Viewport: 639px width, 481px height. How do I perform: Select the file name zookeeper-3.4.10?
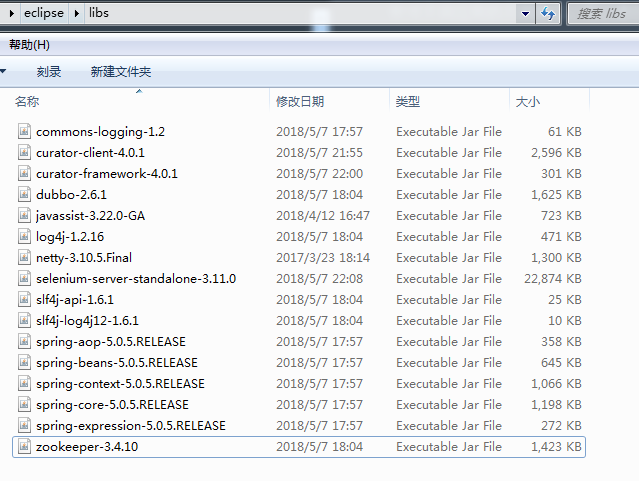tap(87, 447)
